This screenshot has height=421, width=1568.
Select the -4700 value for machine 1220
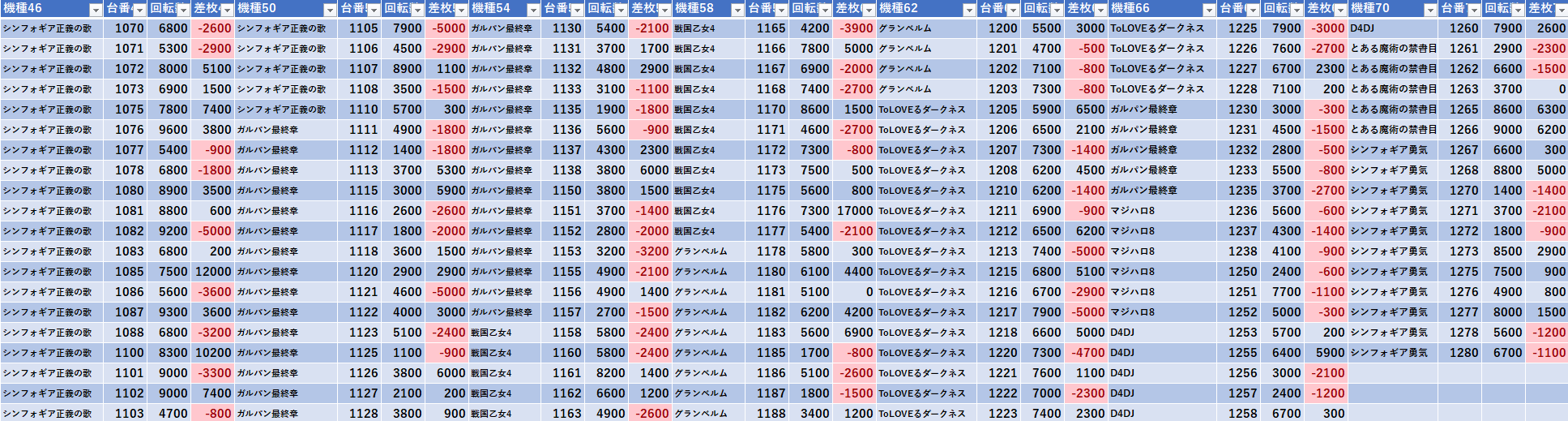(1087, 353)
